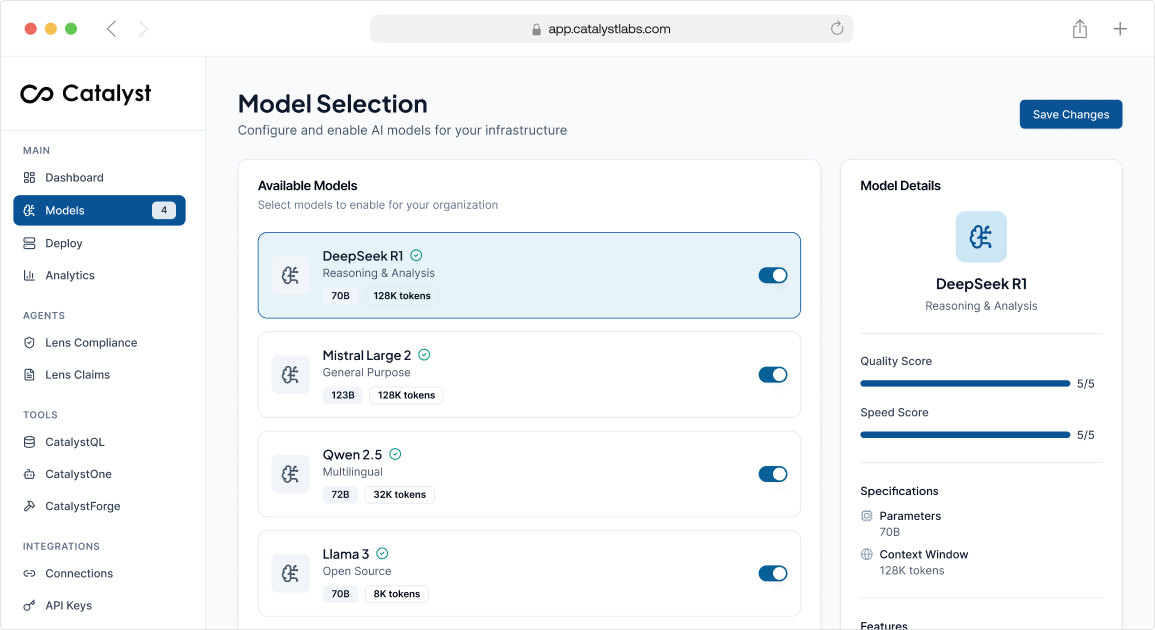Viewport: 1155px width, 630px height.
Task: Click the CatalystOne robot icon
Action: pos(29,475)
